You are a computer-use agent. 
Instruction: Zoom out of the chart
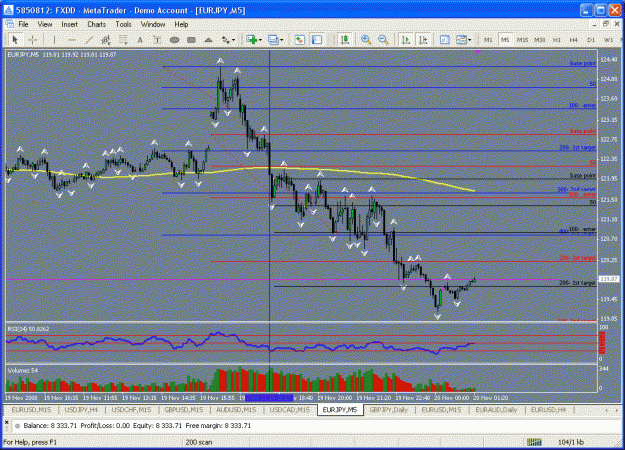(x=383, y=39)
